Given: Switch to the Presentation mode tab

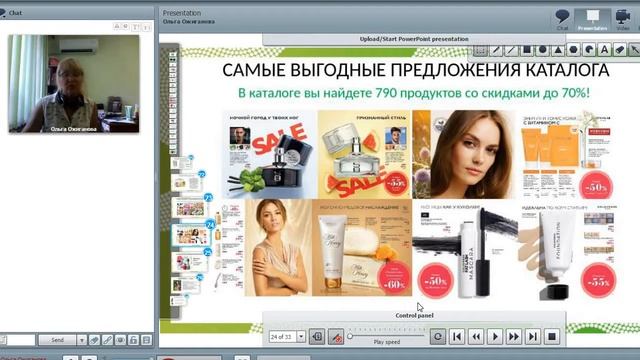Looking at the screenshot, I should tap(592, 20).
